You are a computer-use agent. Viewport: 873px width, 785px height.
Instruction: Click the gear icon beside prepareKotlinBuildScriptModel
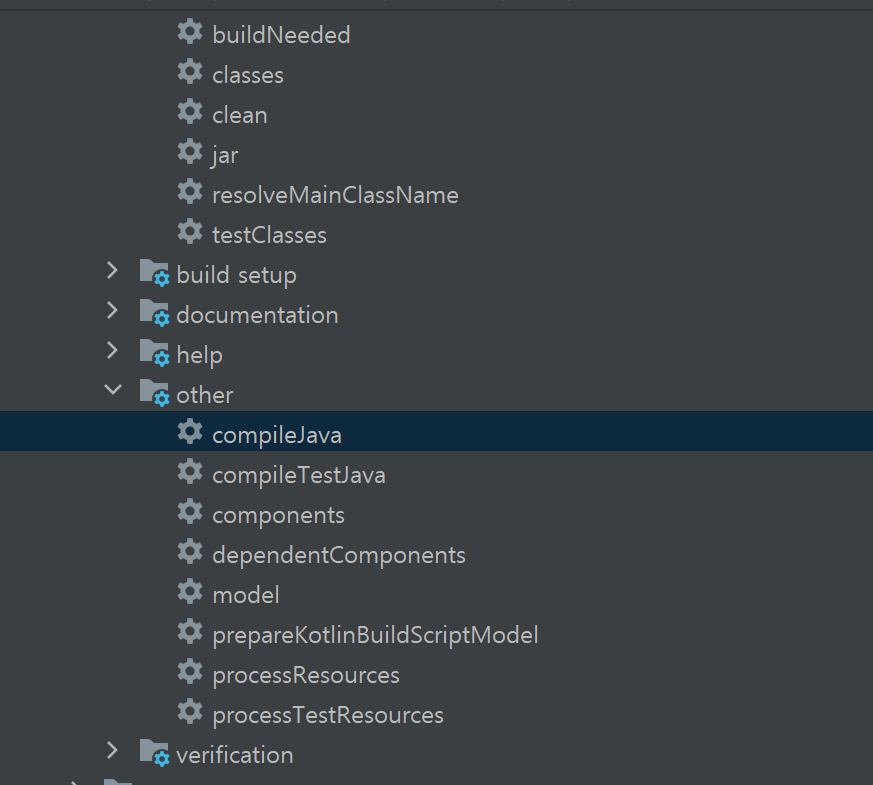(190, 632)
